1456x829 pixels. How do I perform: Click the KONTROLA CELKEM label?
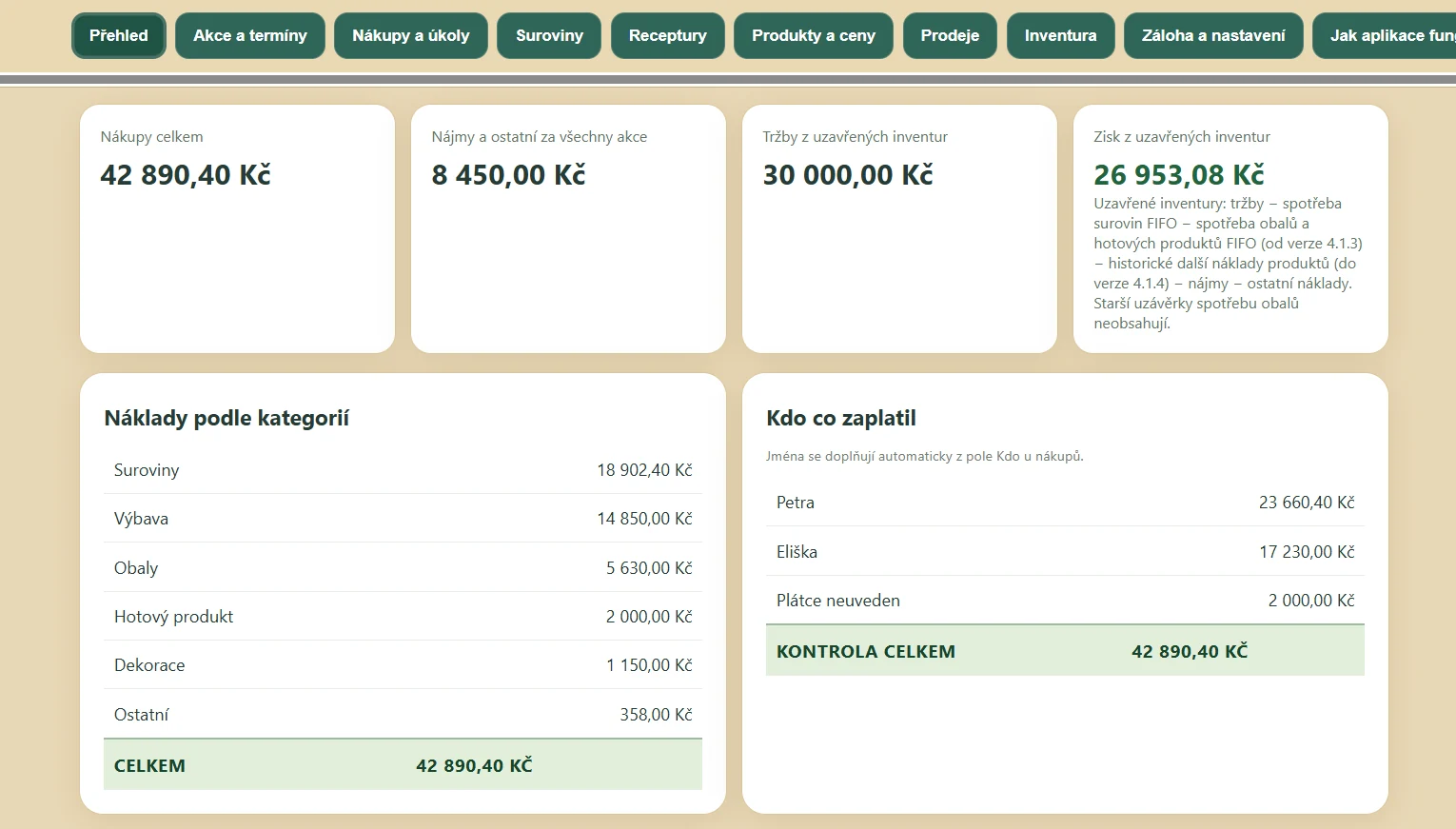pyautogui.click(x=866, y=652)
